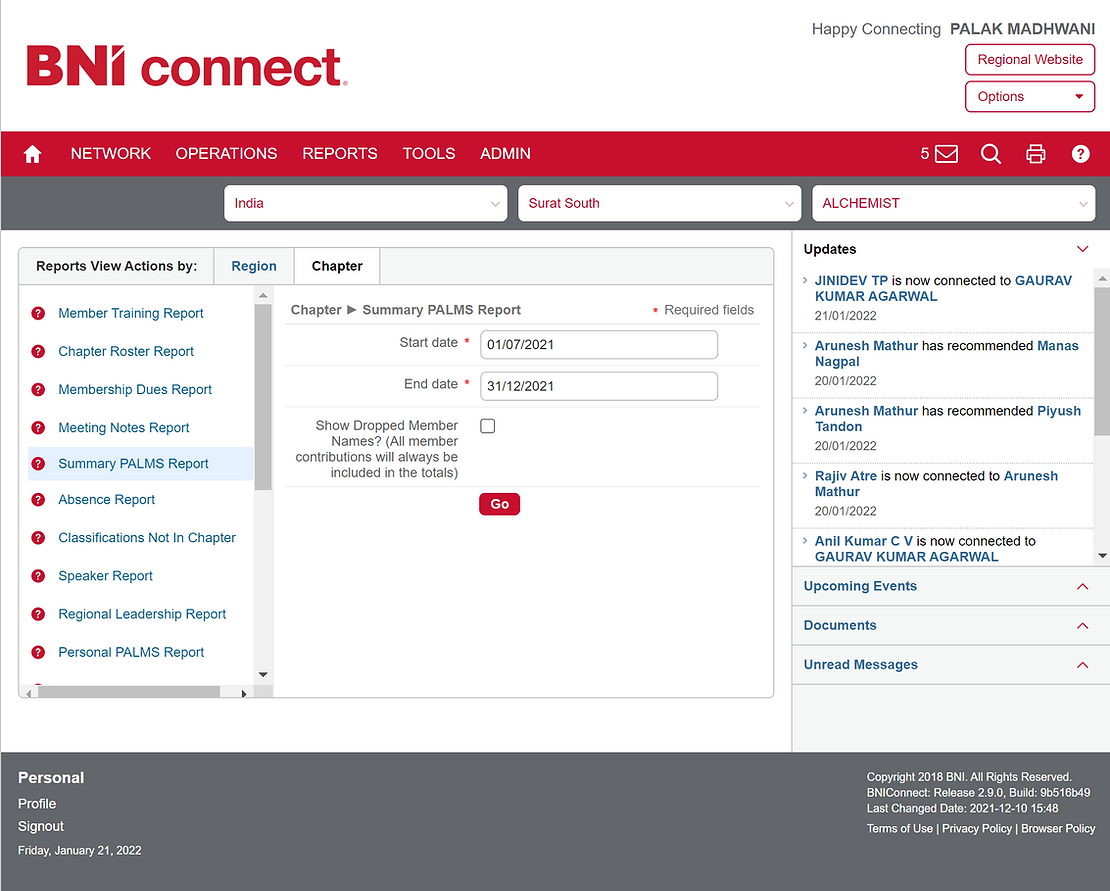Click the printer icon
1110x891 pixels.
pyautogui.click(x=1036, y=154)
